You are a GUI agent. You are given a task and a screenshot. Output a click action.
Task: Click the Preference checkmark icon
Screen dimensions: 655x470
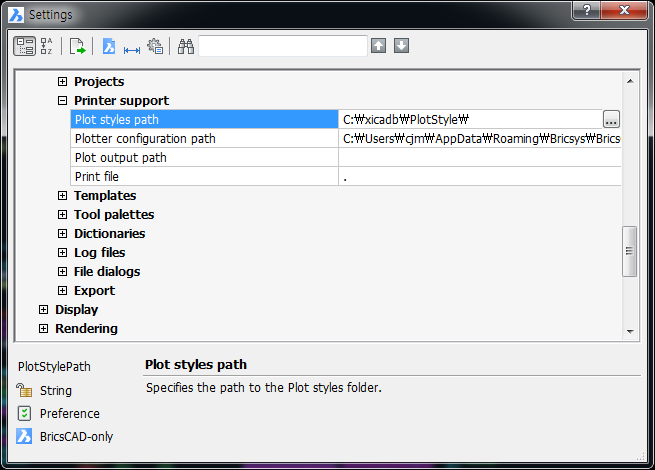[x=24, y=413]
